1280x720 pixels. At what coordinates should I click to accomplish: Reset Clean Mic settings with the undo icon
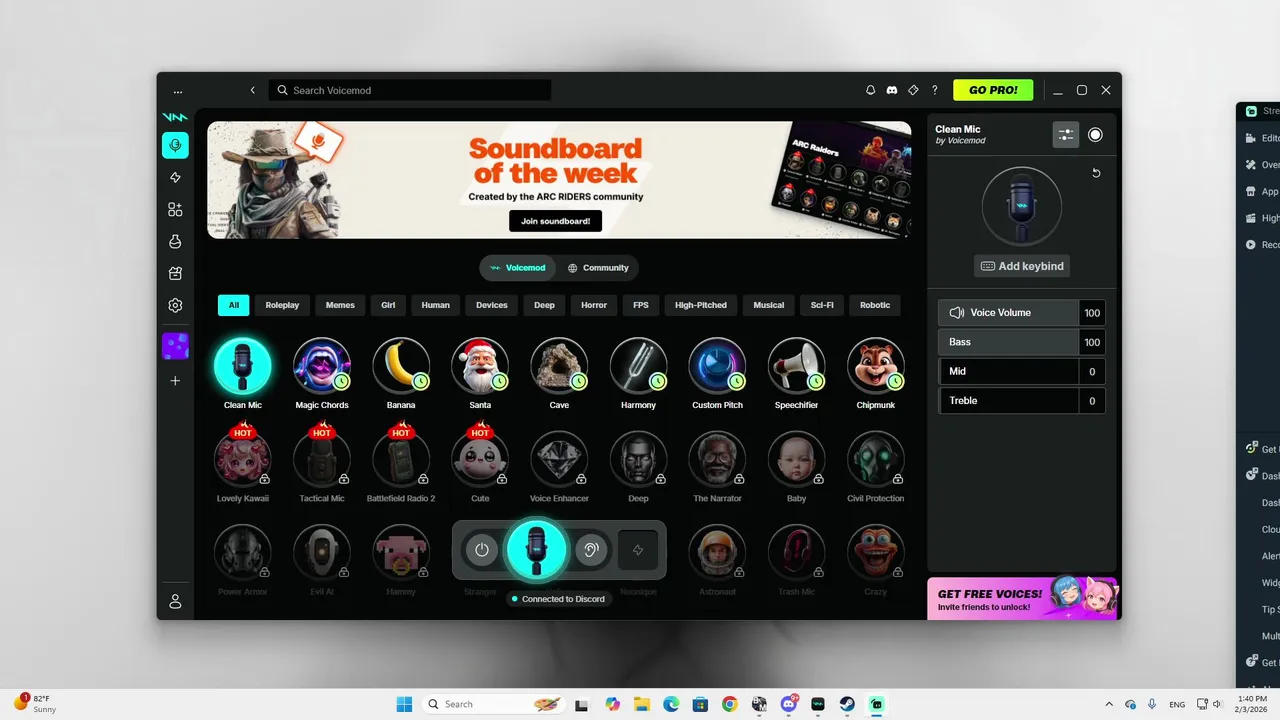[1096, 173]
